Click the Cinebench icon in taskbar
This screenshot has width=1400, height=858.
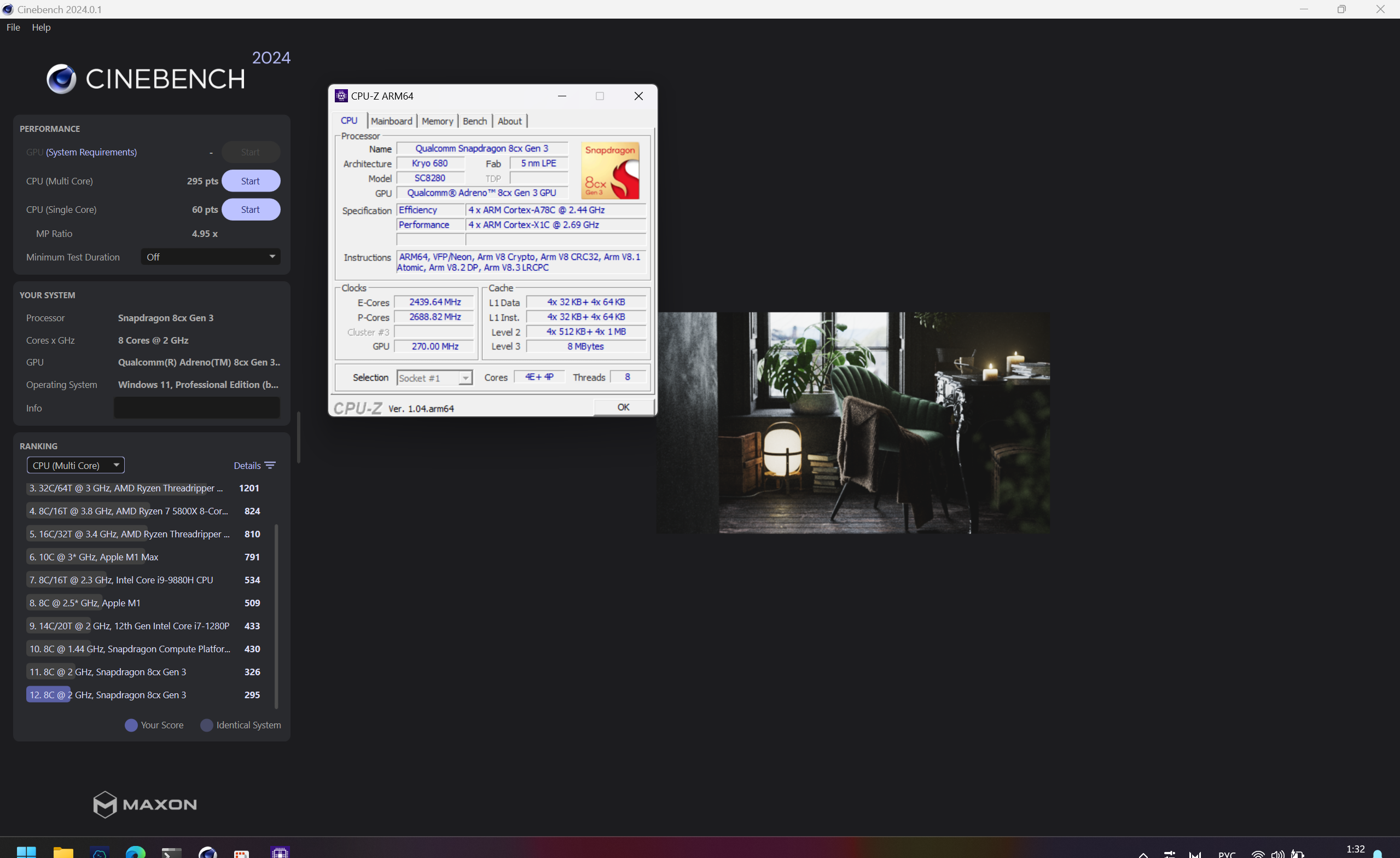(x=207, y=852)
